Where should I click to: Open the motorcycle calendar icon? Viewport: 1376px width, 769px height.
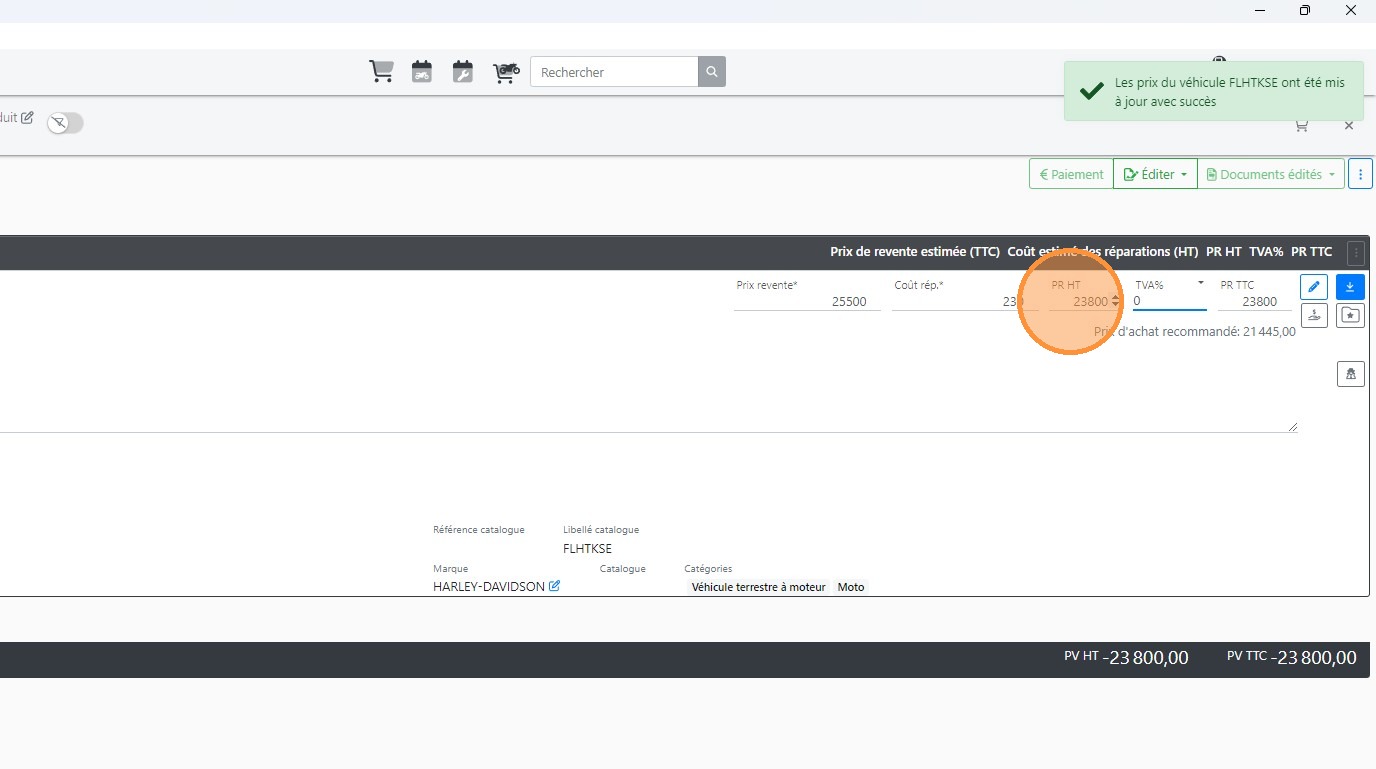coord(422,72)
